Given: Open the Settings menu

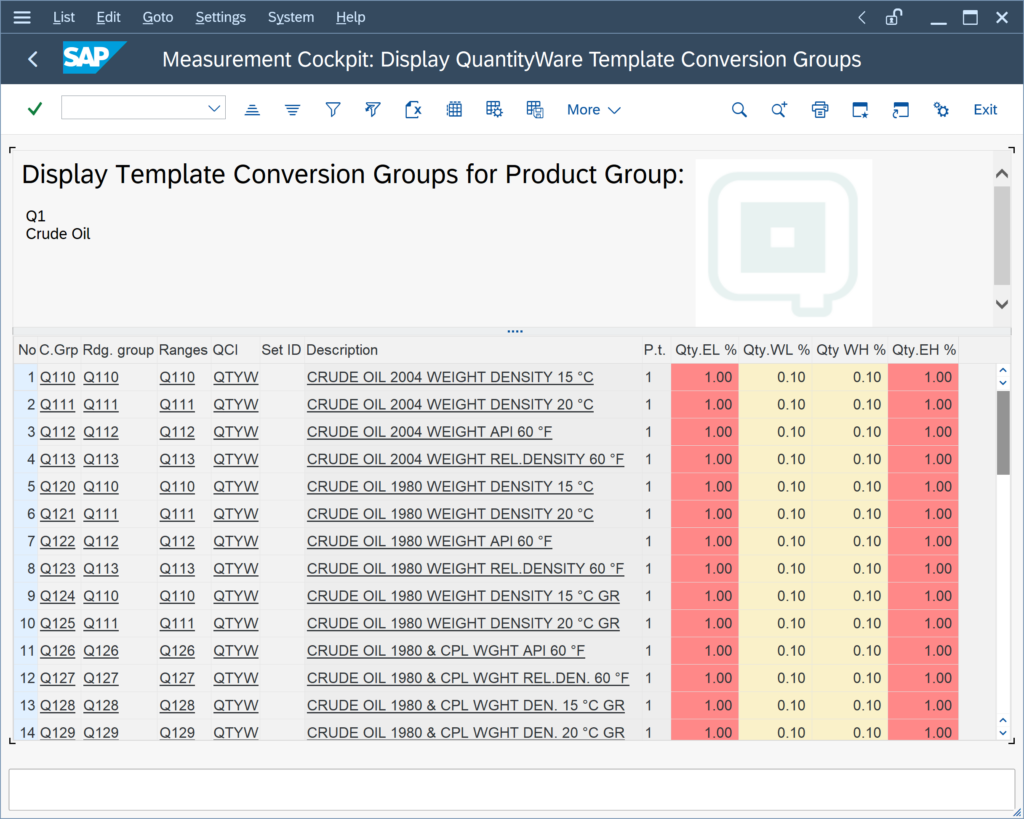Looking at the screenshot, I should point(221,17).
